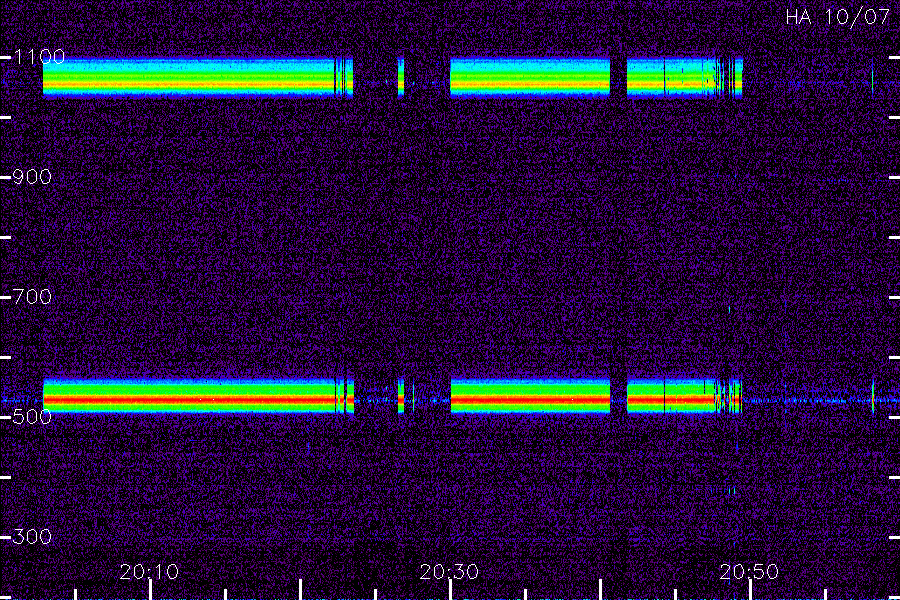Click the 20:30 time axis label

449,572
